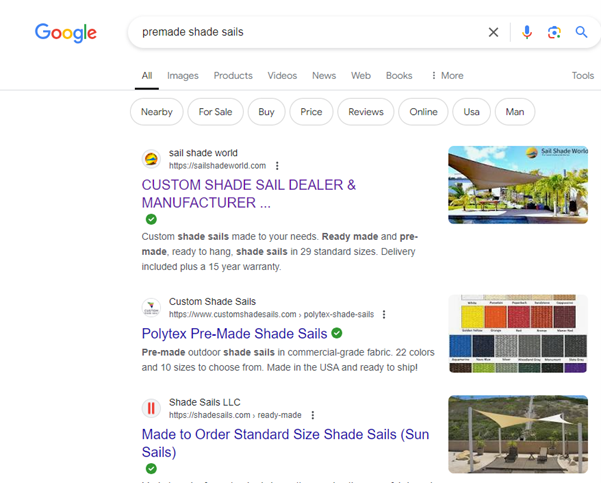Open the News tab
Viewport: 601px width, 483px height.
[x=324, y=76]
